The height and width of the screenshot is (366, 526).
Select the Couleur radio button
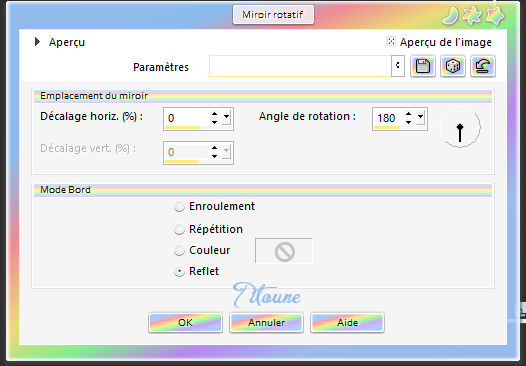pyautogui.click(x=179, y=251)
